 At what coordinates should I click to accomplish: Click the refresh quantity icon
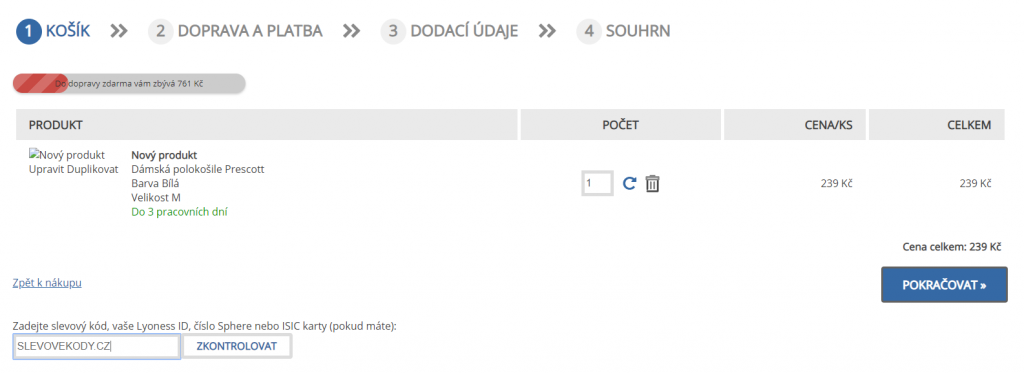629,184
